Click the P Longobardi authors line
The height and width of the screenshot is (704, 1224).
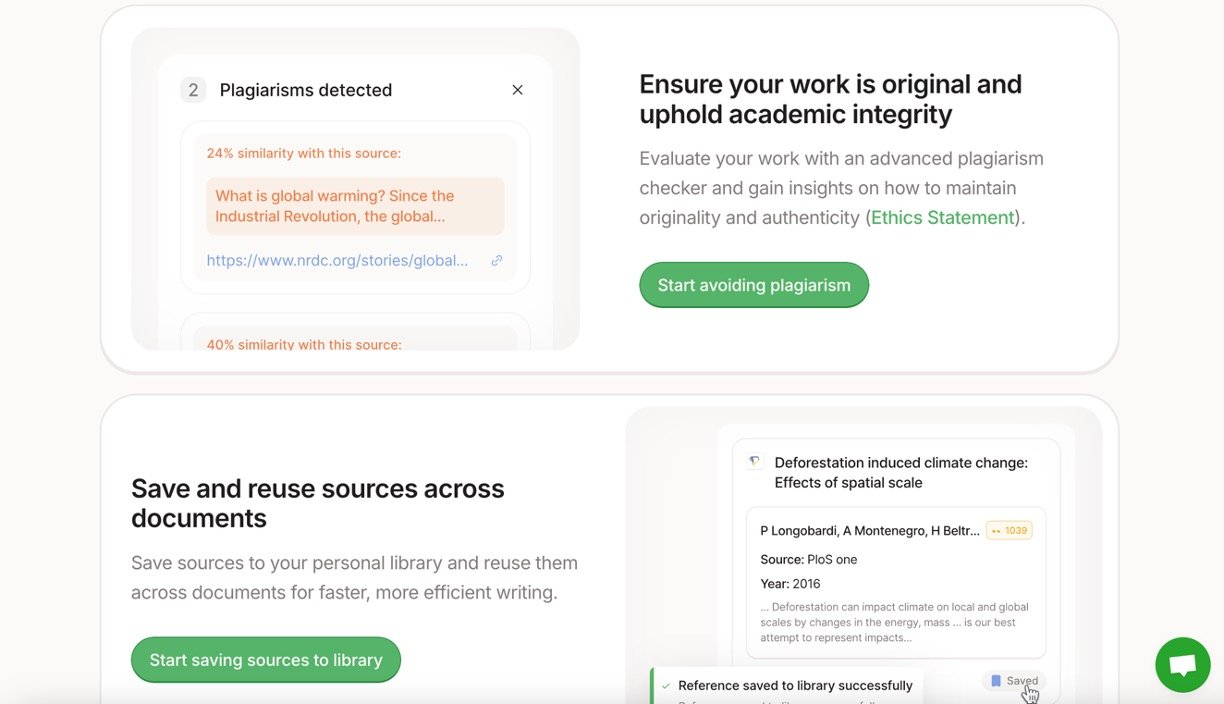[x=870, y=531]
